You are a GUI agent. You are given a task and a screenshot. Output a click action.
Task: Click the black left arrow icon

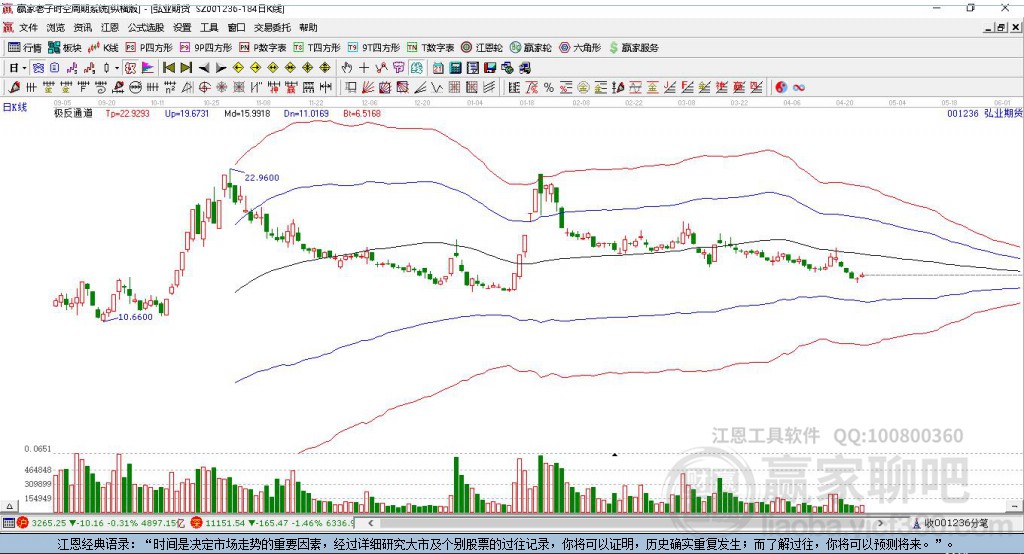[x=204, y=68]
